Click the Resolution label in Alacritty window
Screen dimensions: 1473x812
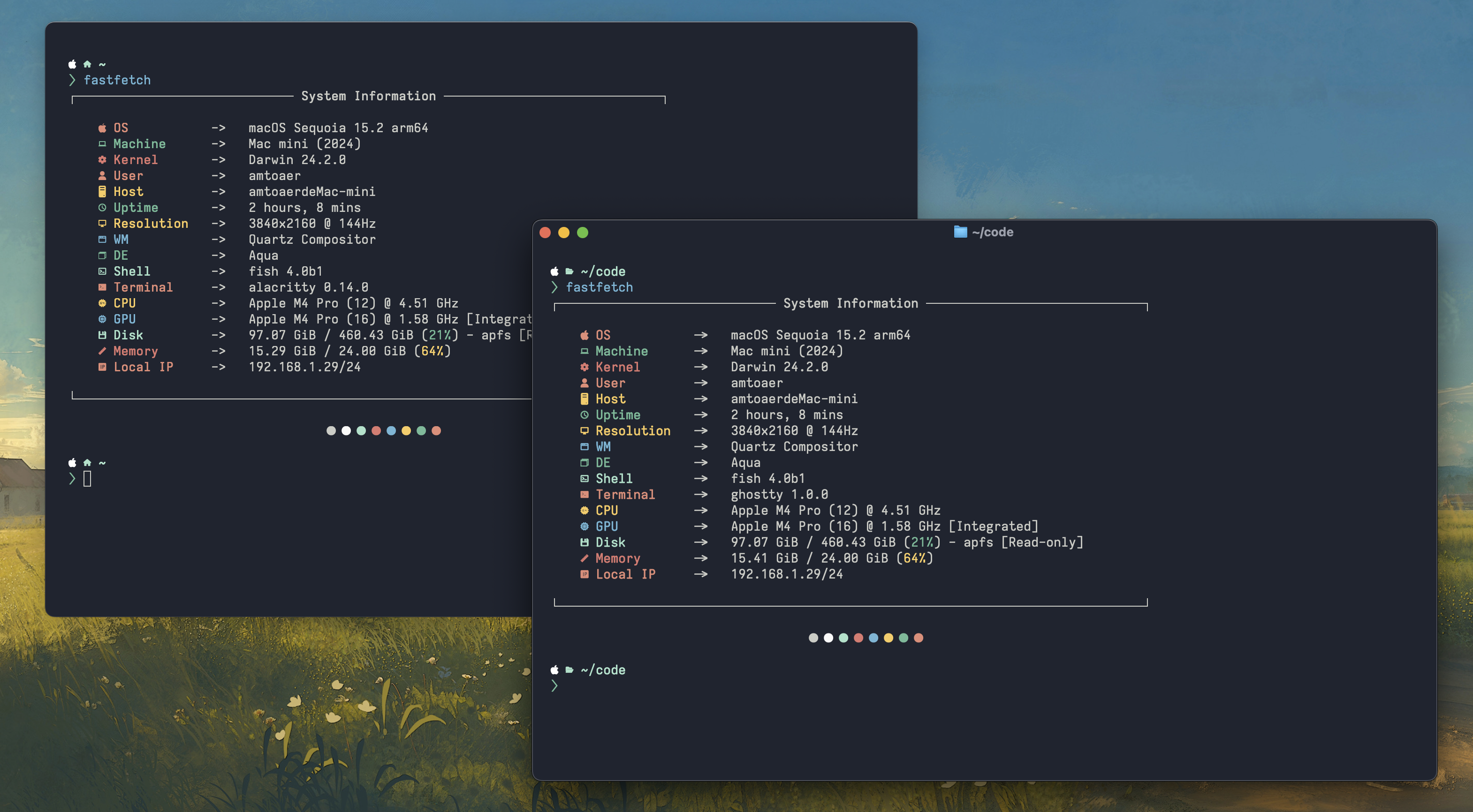[x=151, y=224]
